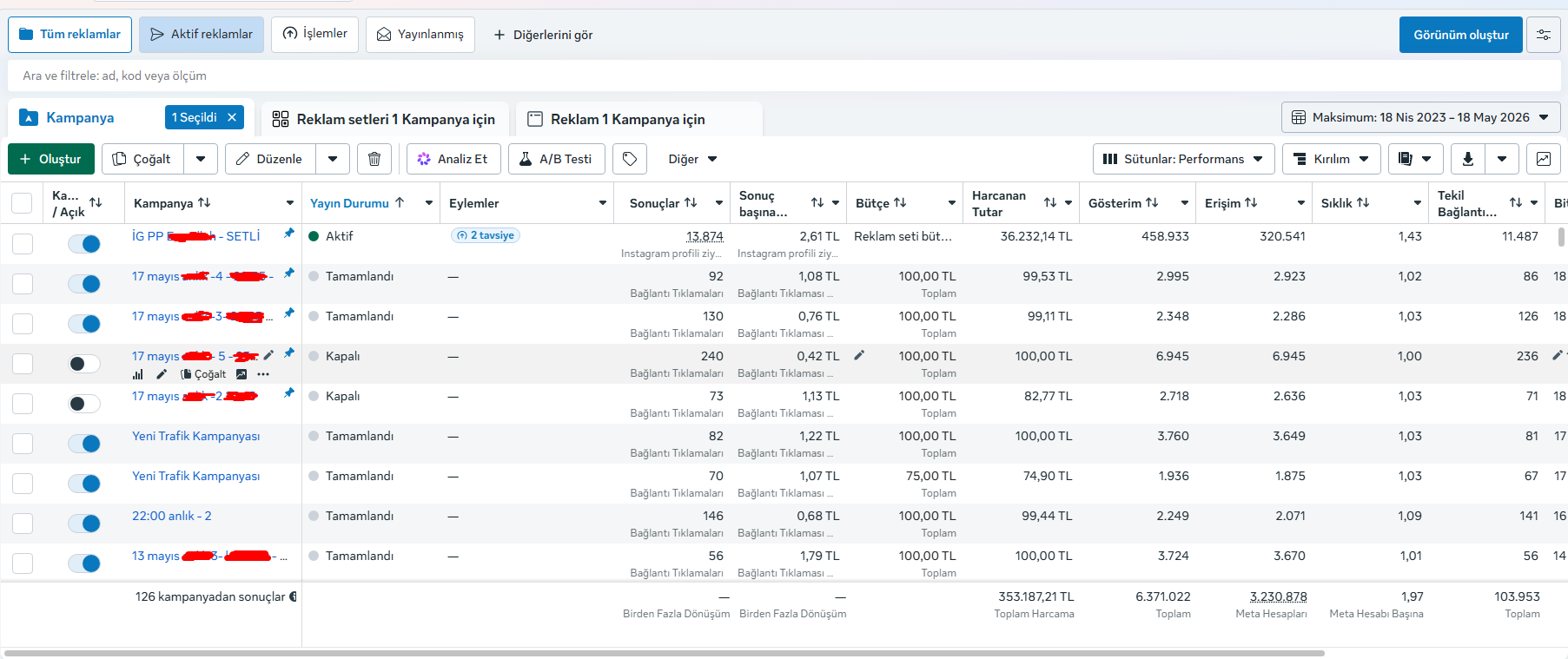This screenshot has width=1568, height=659.
Task: Open the three-dots menu under 17 mayıs campaign
Action: point(263,374)
